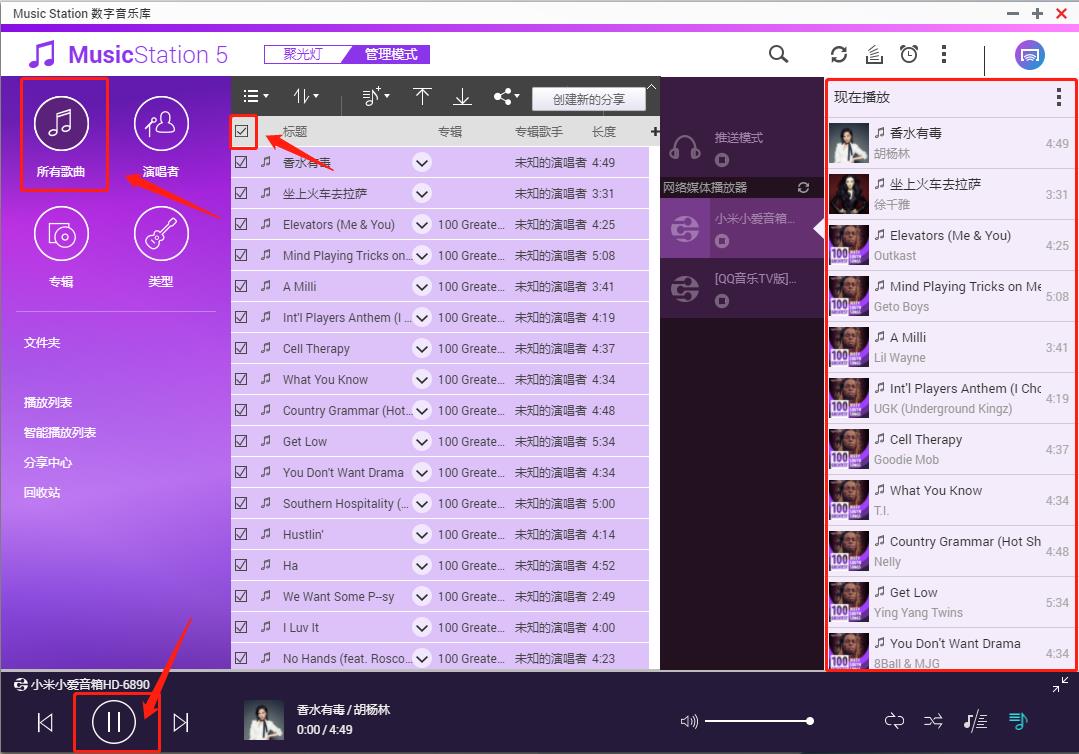The image size is (1079, 754).
Task: Open the Genre (类型) category
Action: [x=161, y=246]
